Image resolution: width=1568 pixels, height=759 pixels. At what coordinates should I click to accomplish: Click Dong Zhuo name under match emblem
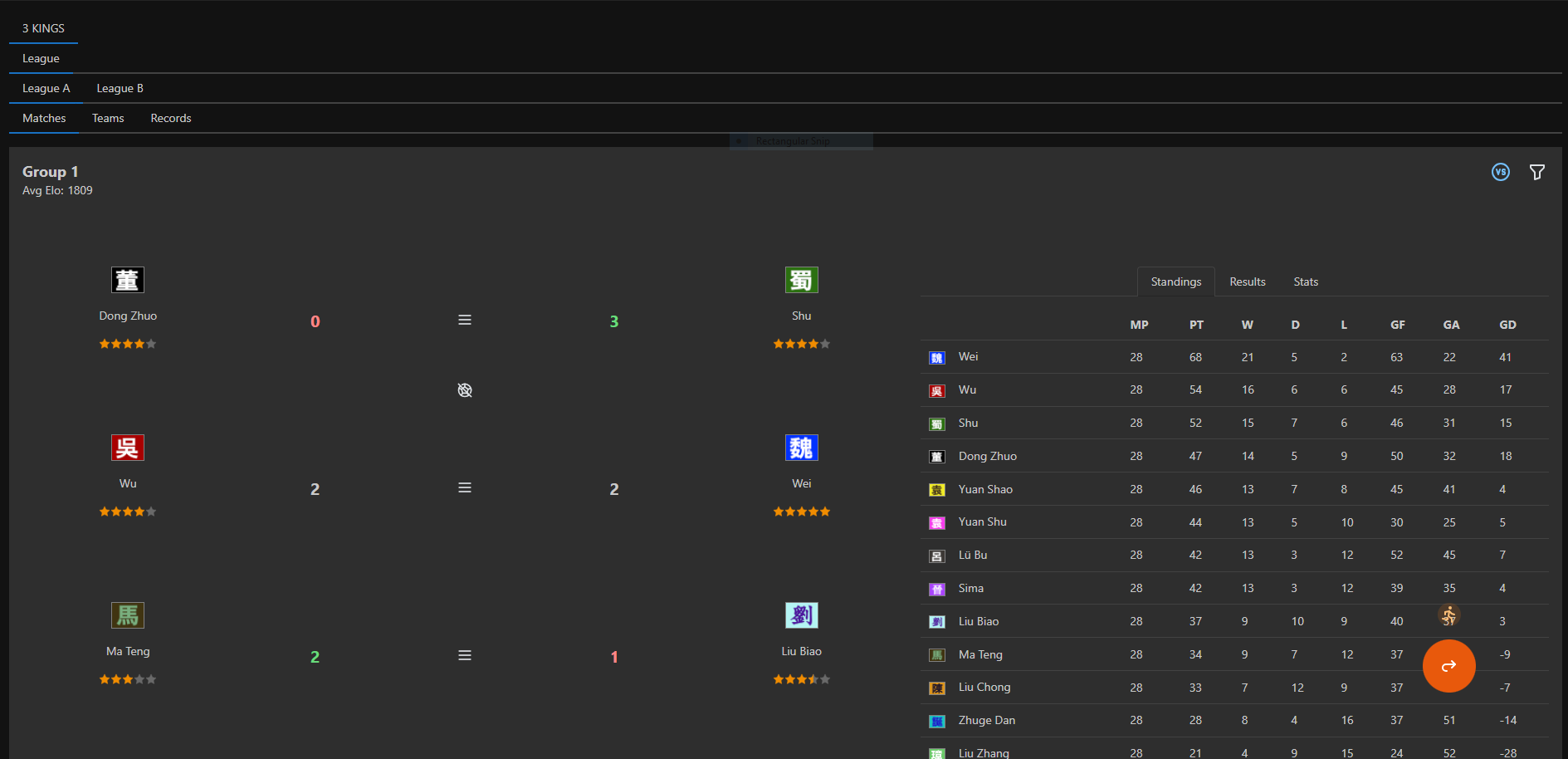[128, 316]
